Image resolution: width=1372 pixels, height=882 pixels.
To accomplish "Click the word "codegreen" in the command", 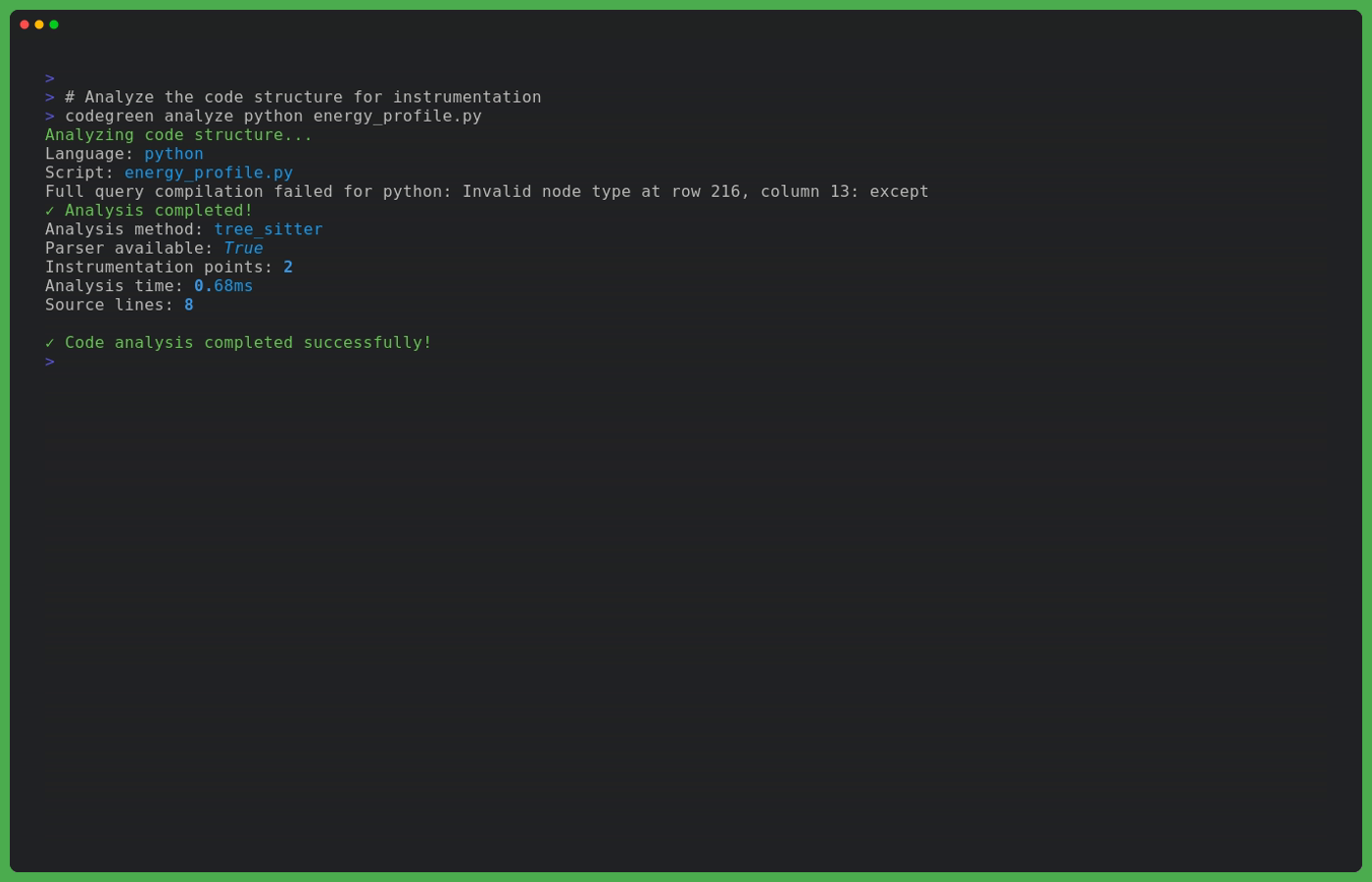I will point(109,116).
